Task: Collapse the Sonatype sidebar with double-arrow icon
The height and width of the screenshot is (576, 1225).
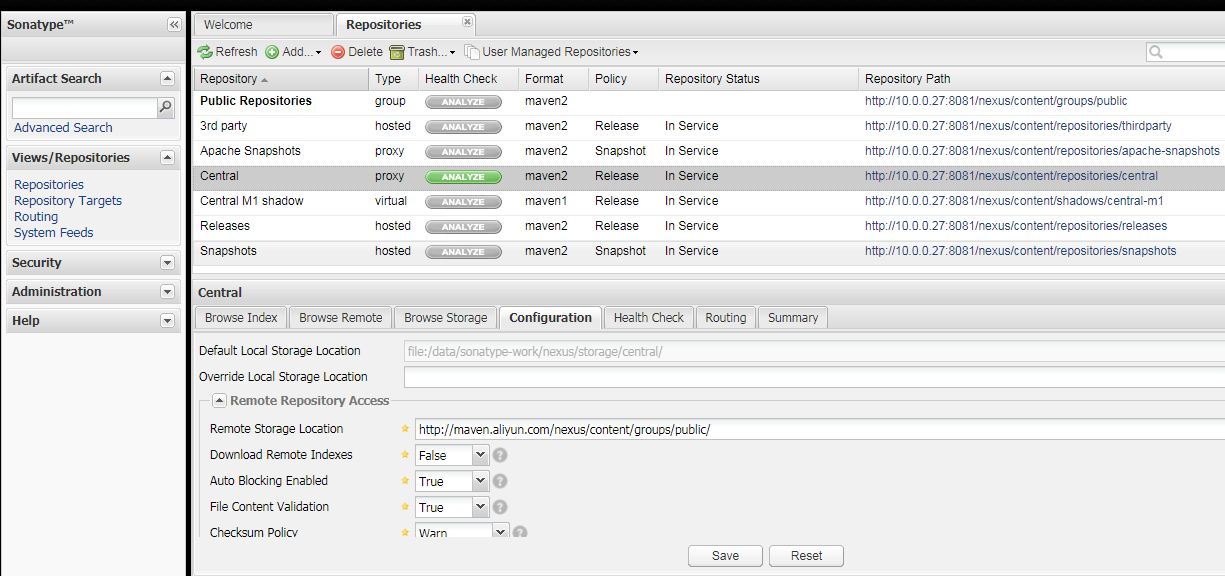Action: (174, 25)
